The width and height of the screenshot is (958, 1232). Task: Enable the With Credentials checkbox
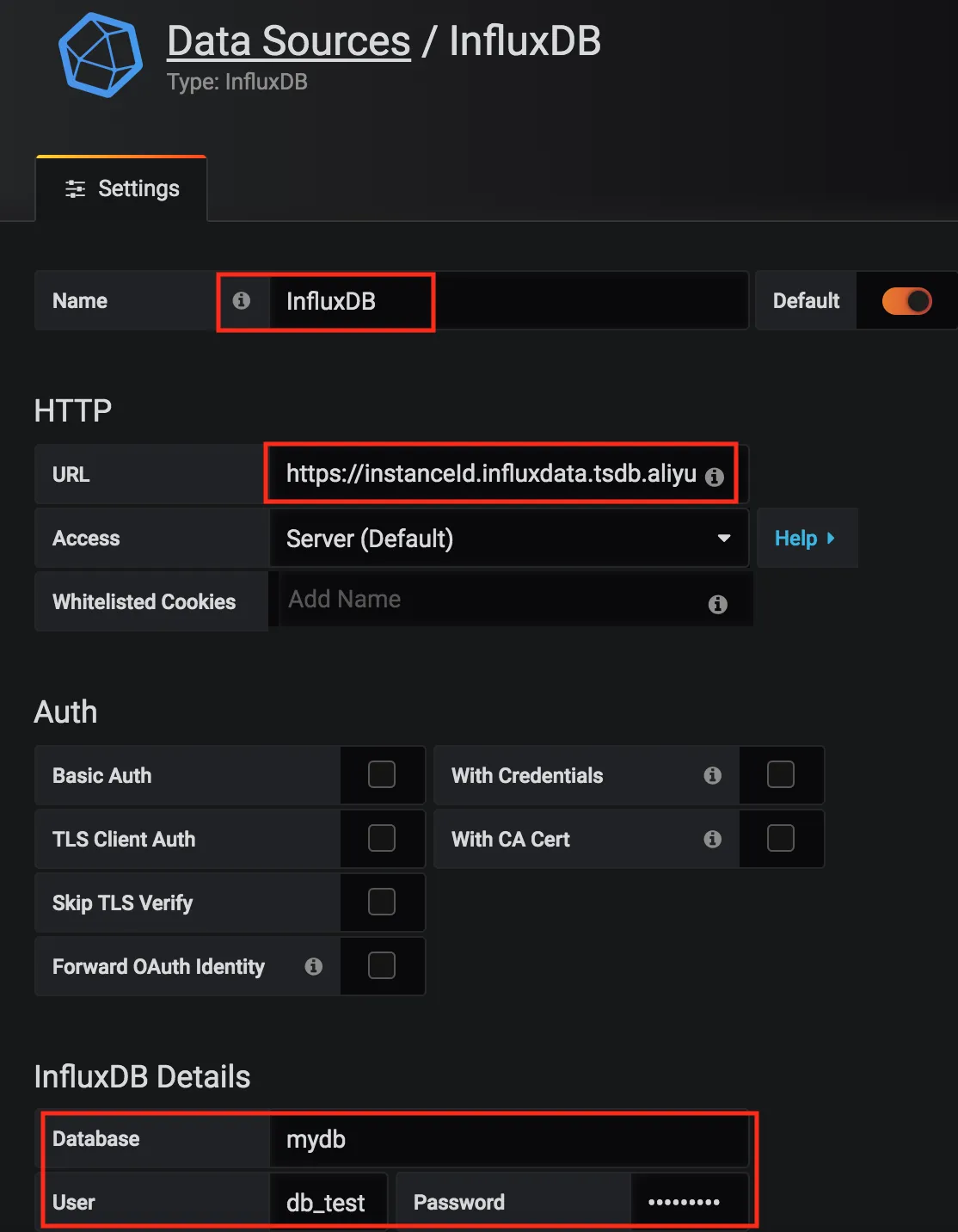pyautogui.click(x=781, y=774)
